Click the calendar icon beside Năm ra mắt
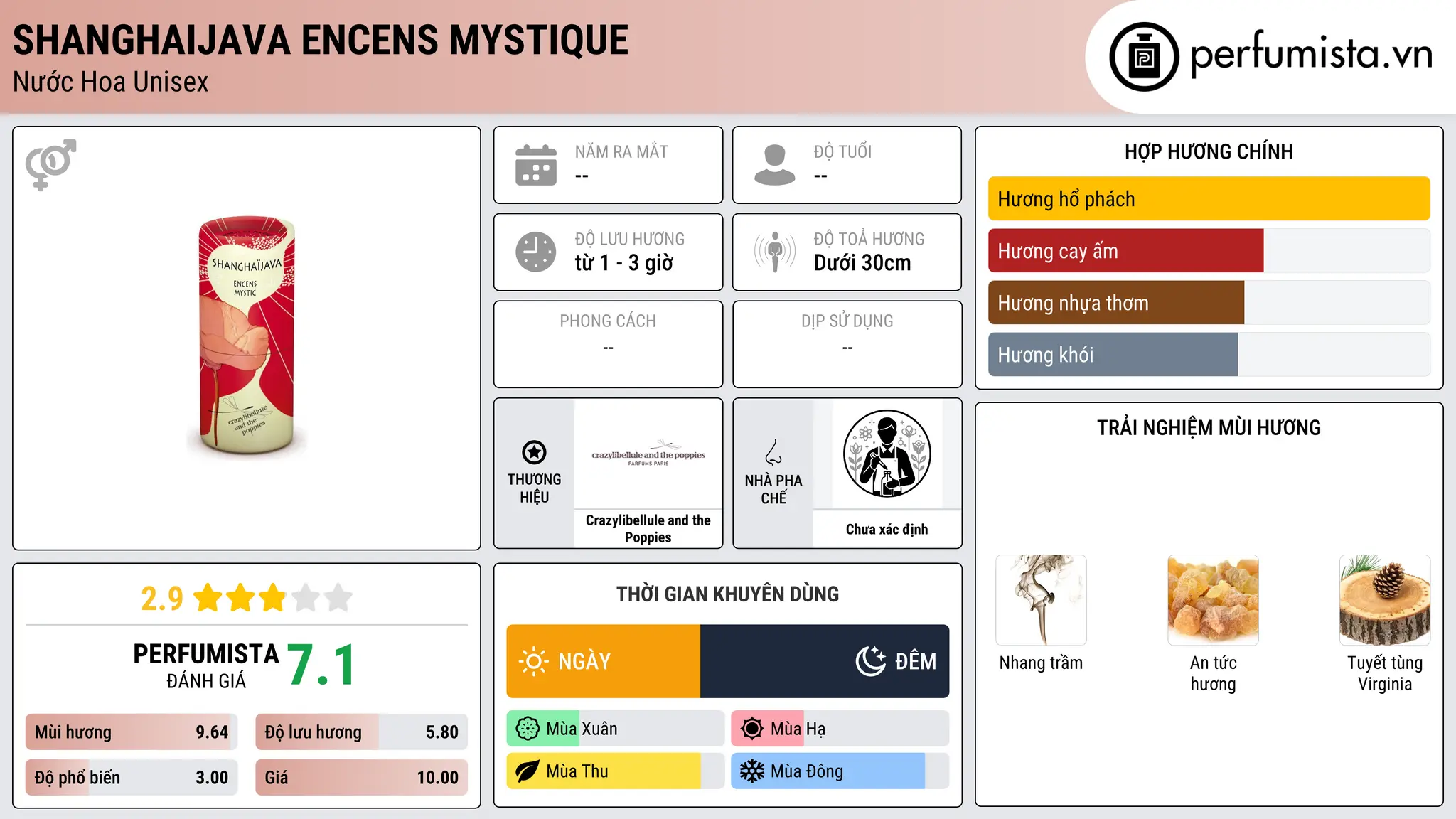The image size is (1456, 819). pos(536,165)
